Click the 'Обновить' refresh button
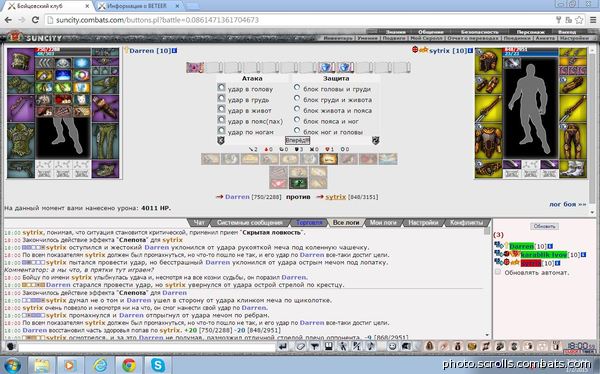This screenshot has width=600, height=374. tap(544, 226)
